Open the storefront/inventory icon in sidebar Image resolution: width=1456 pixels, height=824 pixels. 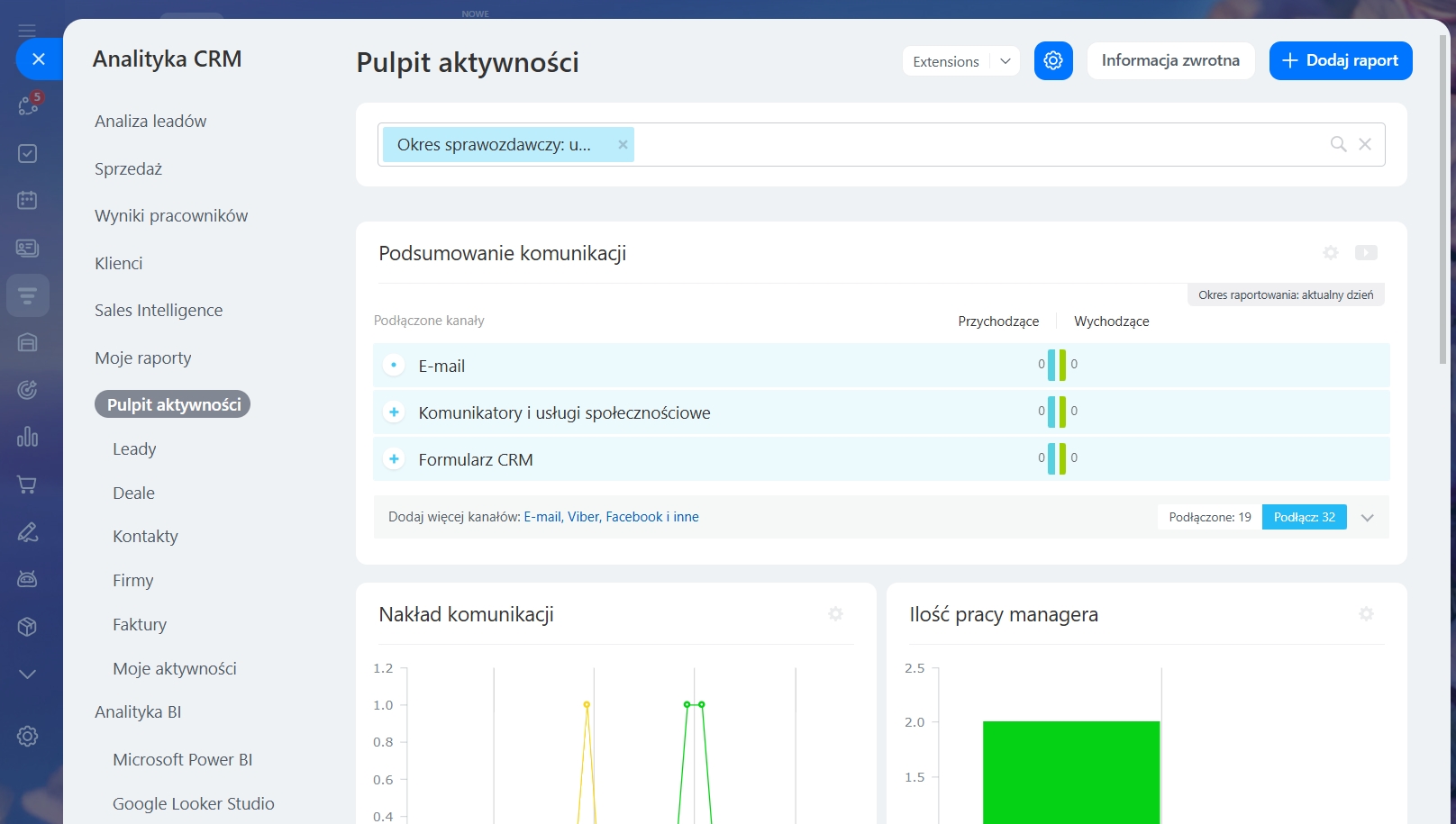pyautogui.click(x=28, y=342)
